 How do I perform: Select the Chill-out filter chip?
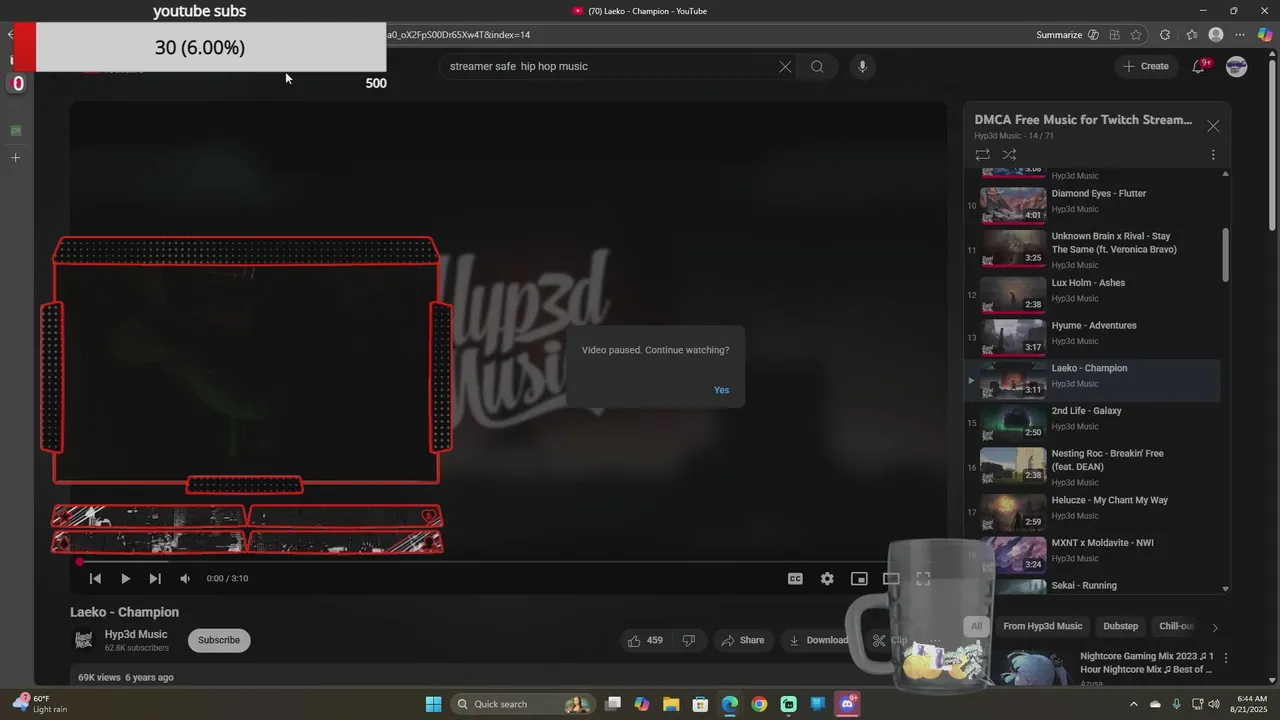click(1176, 626)
